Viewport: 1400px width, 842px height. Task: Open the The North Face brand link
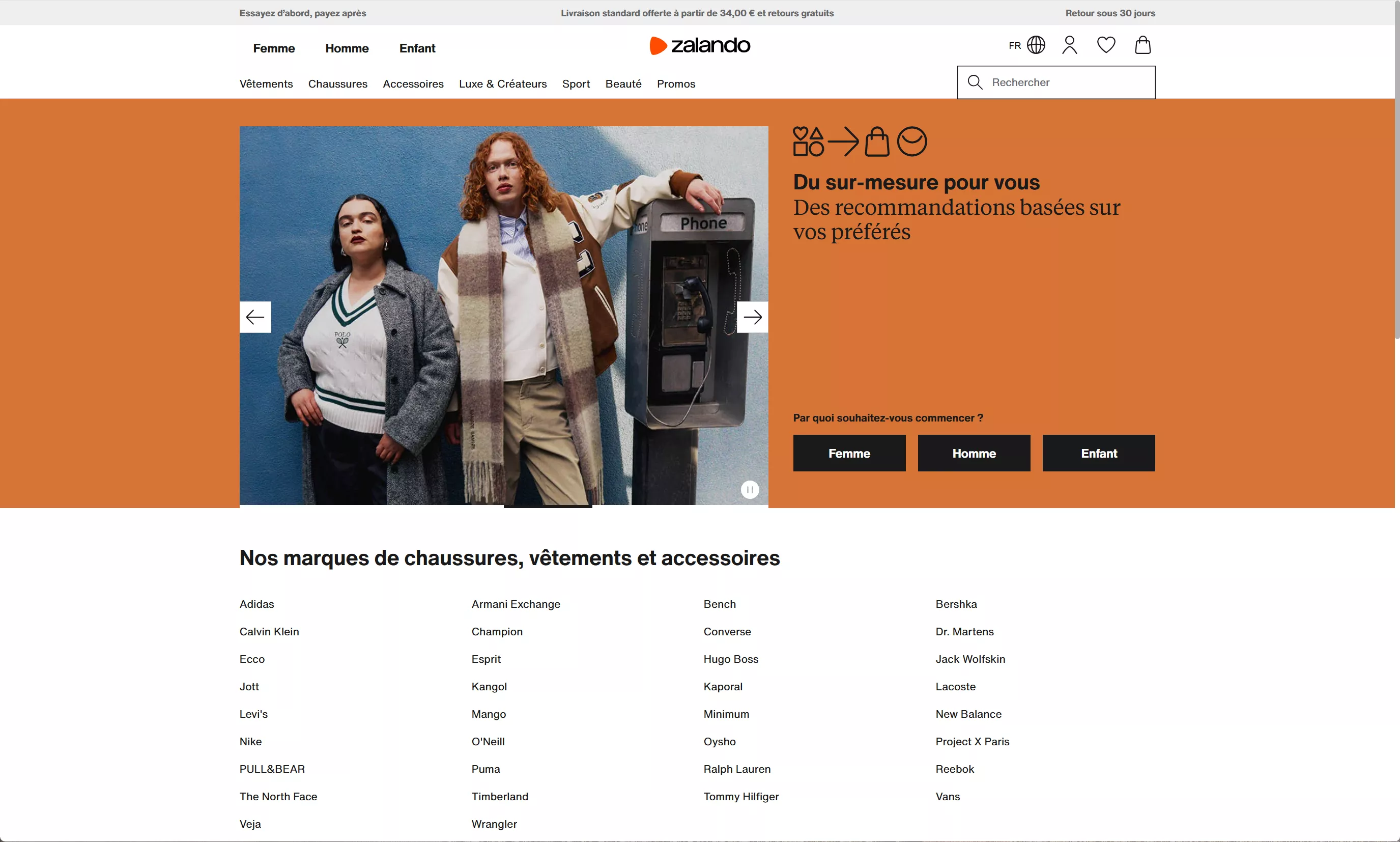[x=278, y=797]
